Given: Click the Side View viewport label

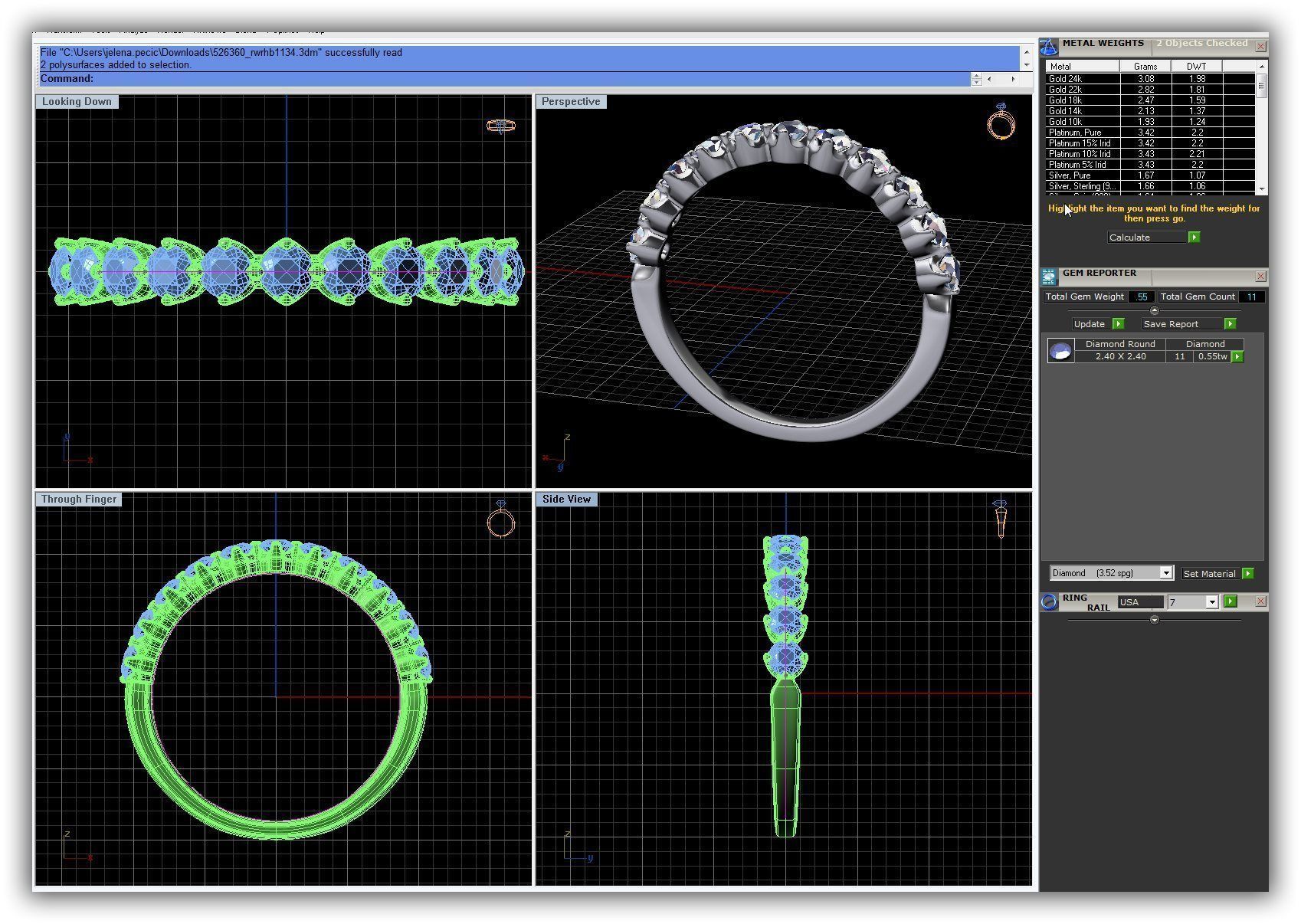Looking at the screenshot, I should 567,500.
